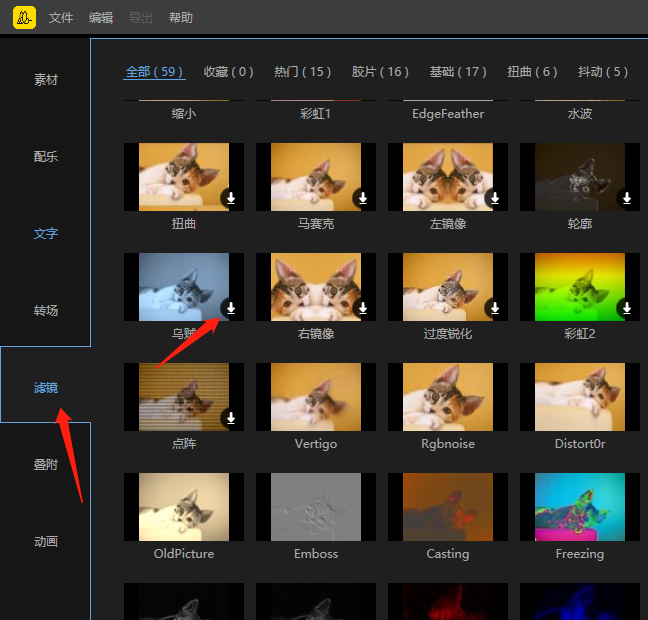Go to the 素材 sidebar section
Viewport: 648px width, 620px height.
(46, 80)
